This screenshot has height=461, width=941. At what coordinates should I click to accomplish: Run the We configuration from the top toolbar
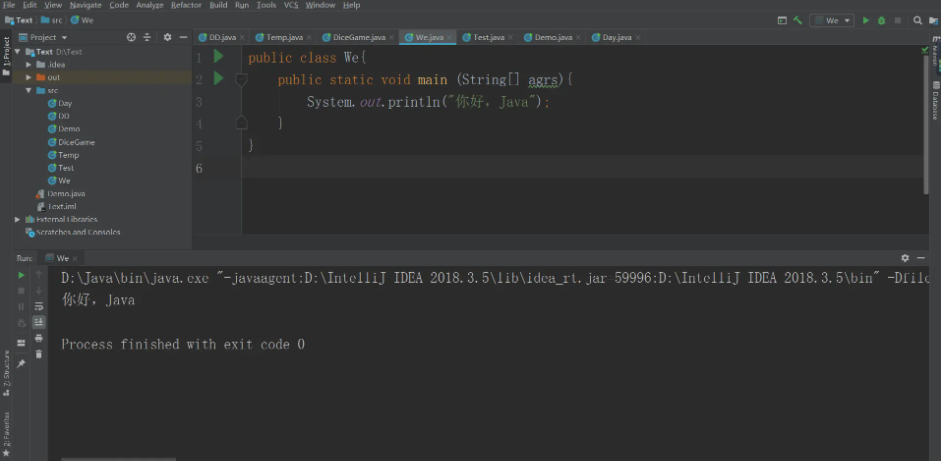click(865, 20)
